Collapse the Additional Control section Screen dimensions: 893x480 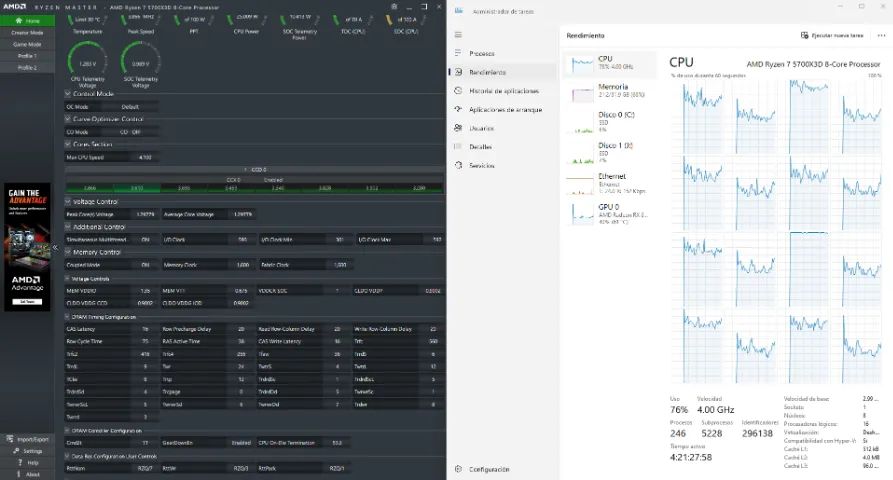click(x=68, y=227)
